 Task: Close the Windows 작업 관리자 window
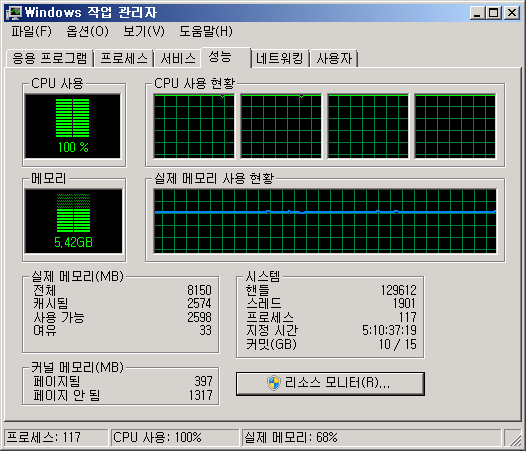[x=512, y=13]
